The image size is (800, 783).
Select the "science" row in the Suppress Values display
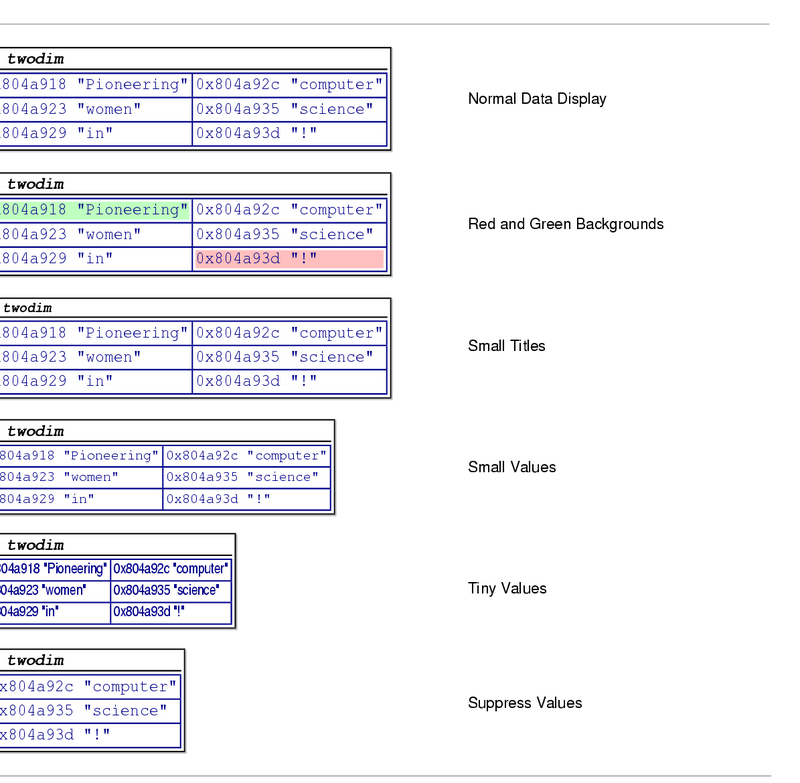[x=90, y=711]
